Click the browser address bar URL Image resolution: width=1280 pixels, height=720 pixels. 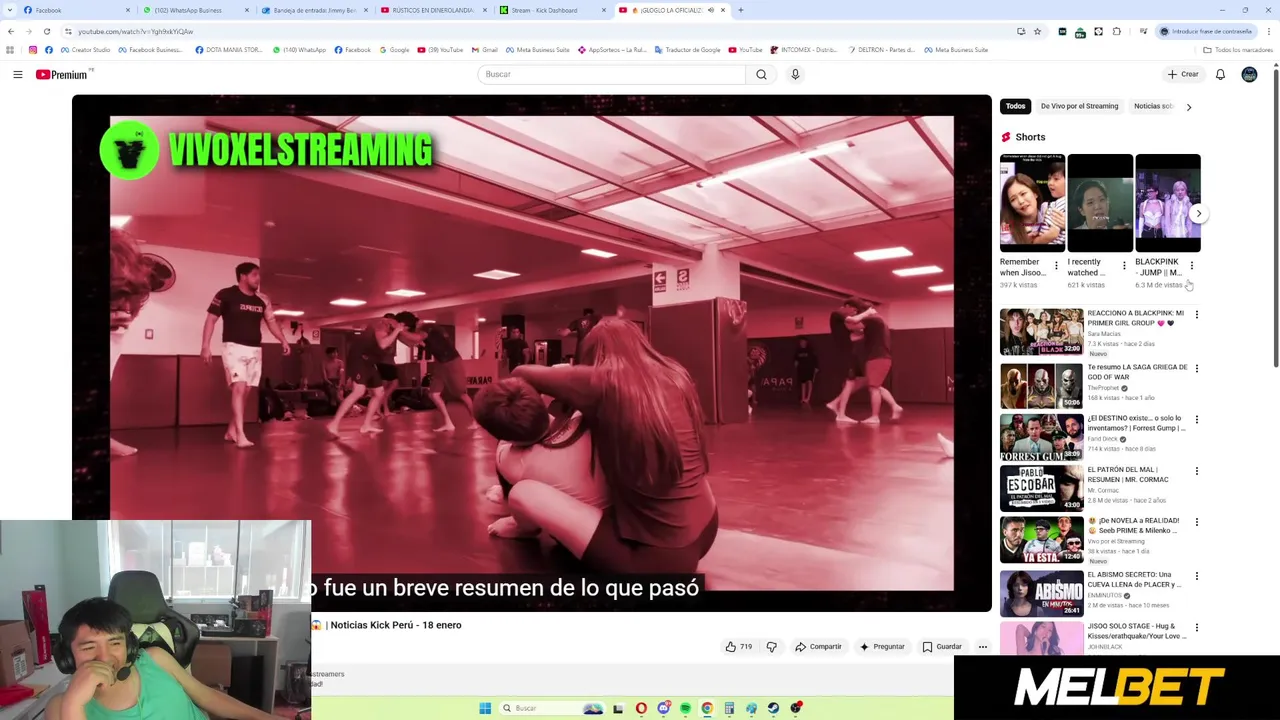pyautogui.click(x=135, y=31)
